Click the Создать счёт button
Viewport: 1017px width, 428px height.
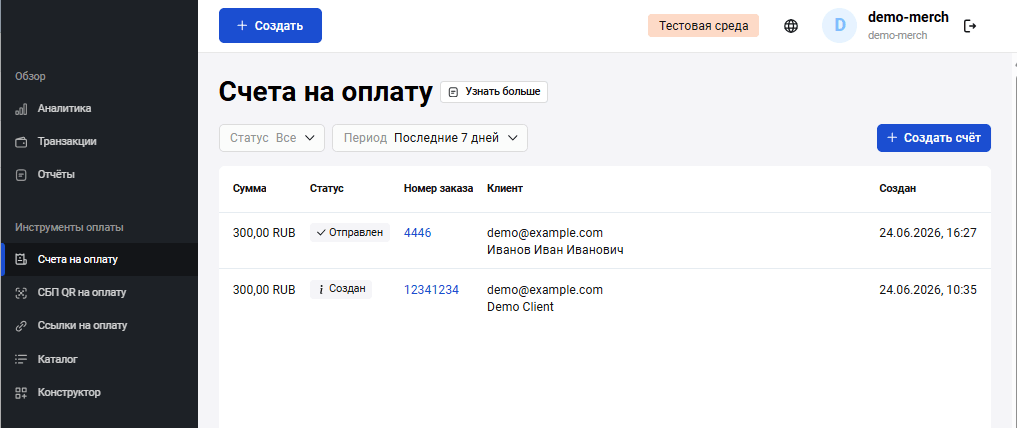[934, 138]
